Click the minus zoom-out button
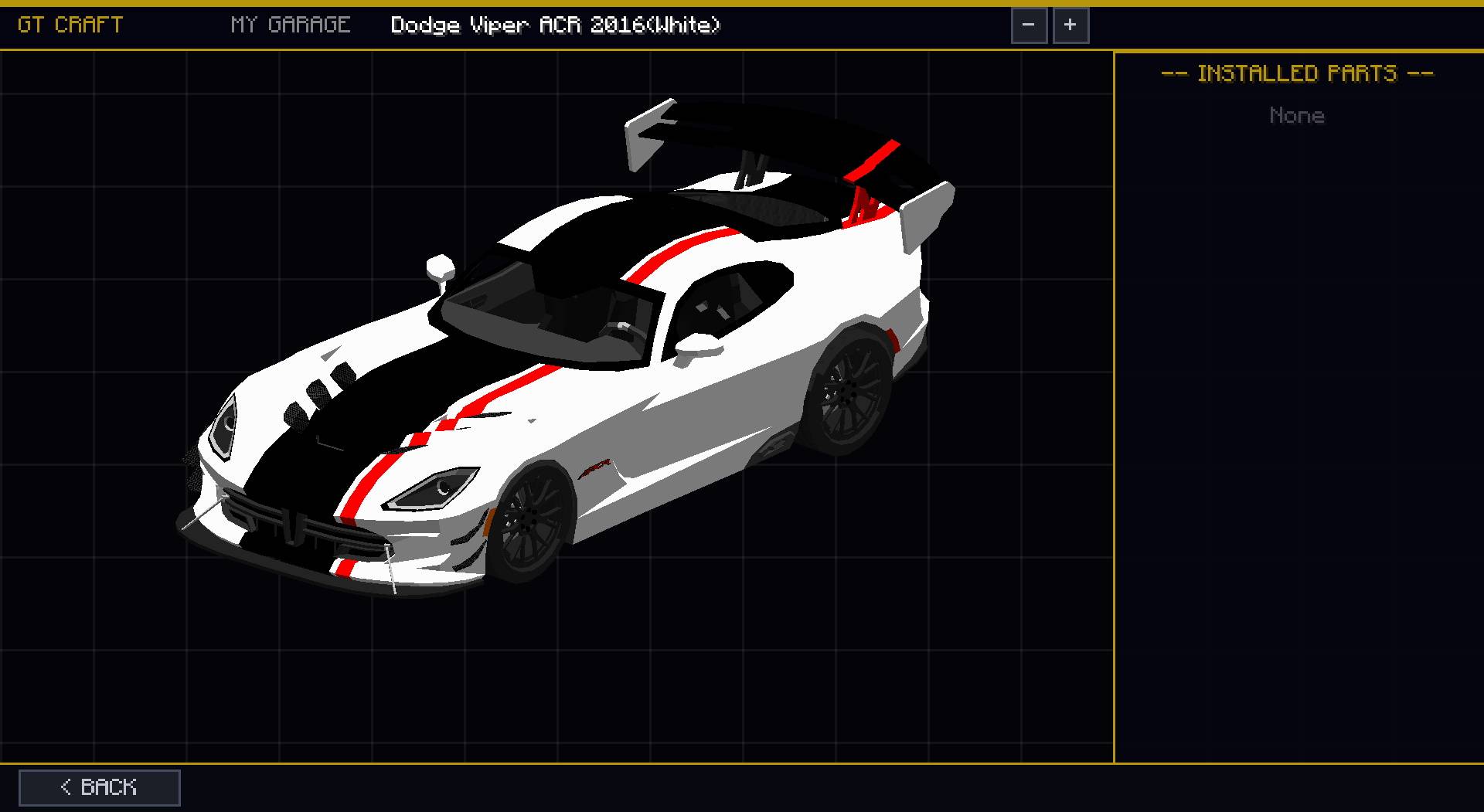Screen dimensions: 1484x812 [1029, 25]
